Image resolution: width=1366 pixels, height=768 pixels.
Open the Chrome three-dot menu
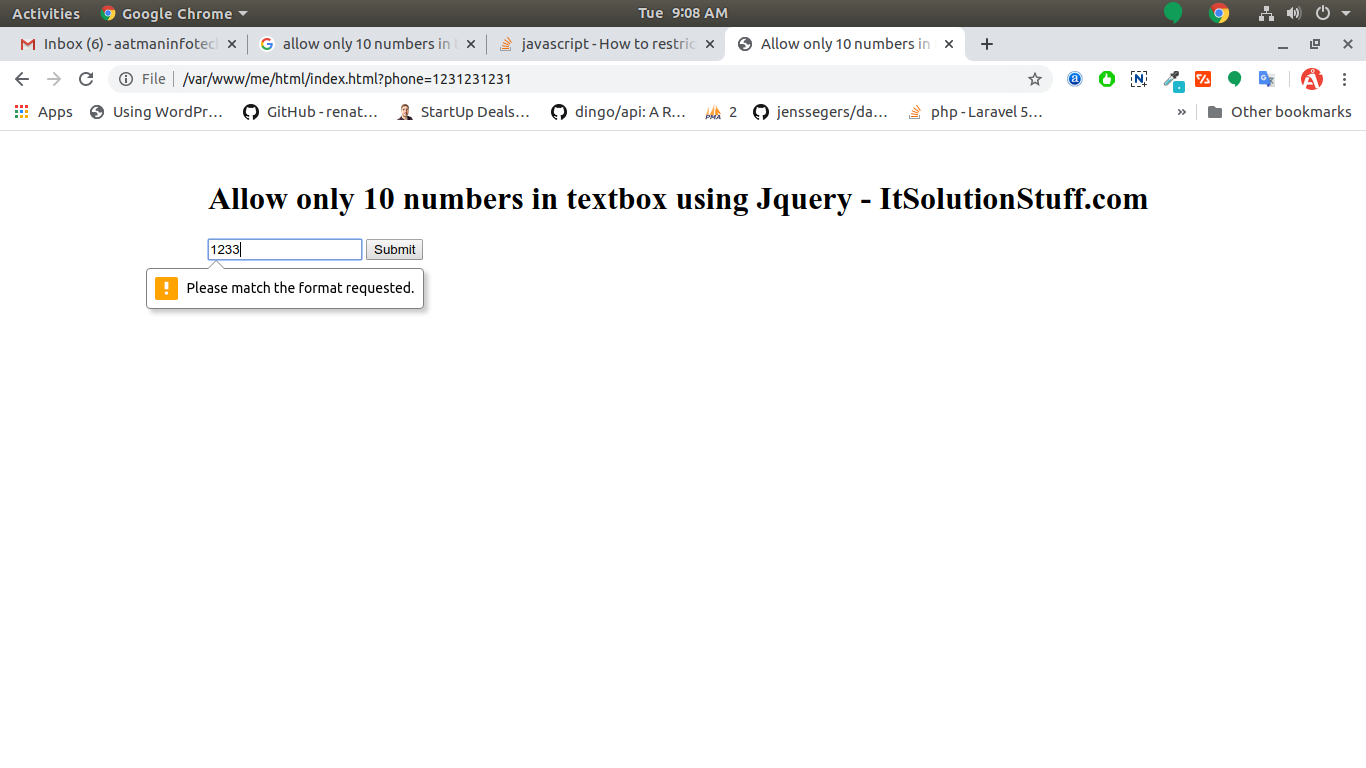click(x=1344, y=79)
